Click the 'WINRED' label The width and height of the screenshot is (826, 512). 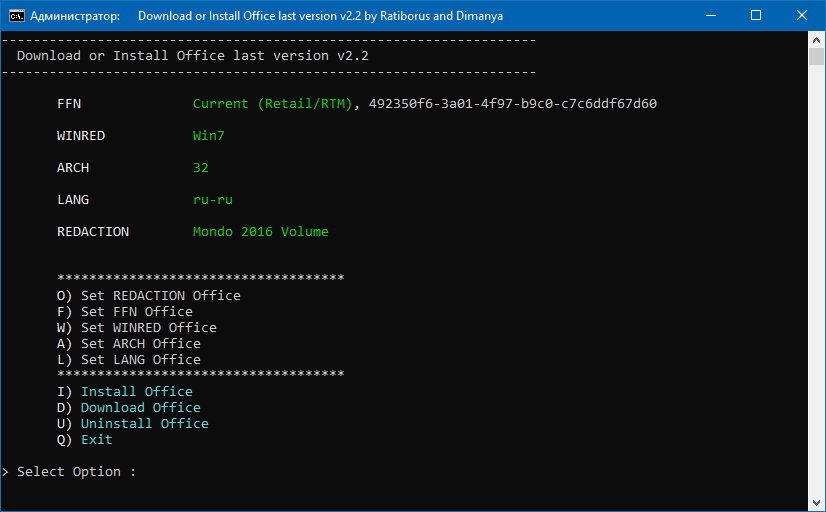click(81, 136)
